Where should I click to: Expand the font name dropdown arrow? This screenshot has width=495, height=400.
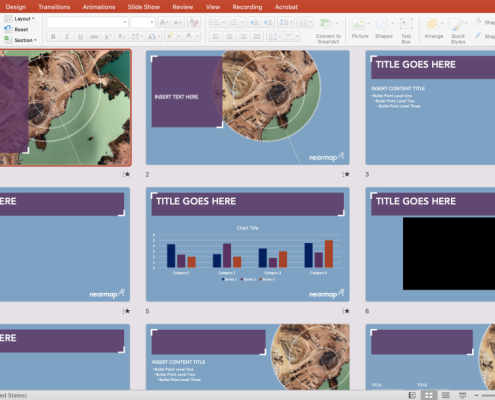point(125,22)
